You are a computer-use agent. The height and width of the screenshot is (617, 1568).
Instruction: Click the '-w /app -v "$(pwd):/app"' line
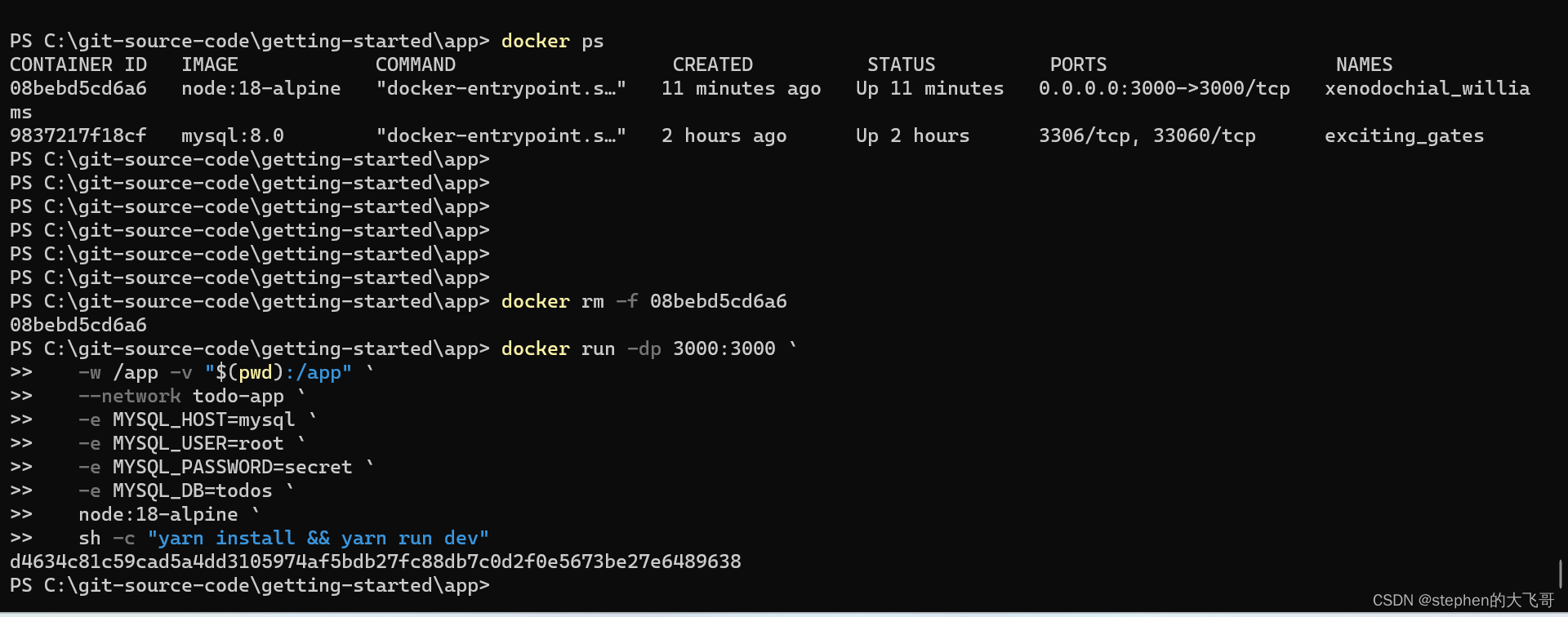(216, 372)
